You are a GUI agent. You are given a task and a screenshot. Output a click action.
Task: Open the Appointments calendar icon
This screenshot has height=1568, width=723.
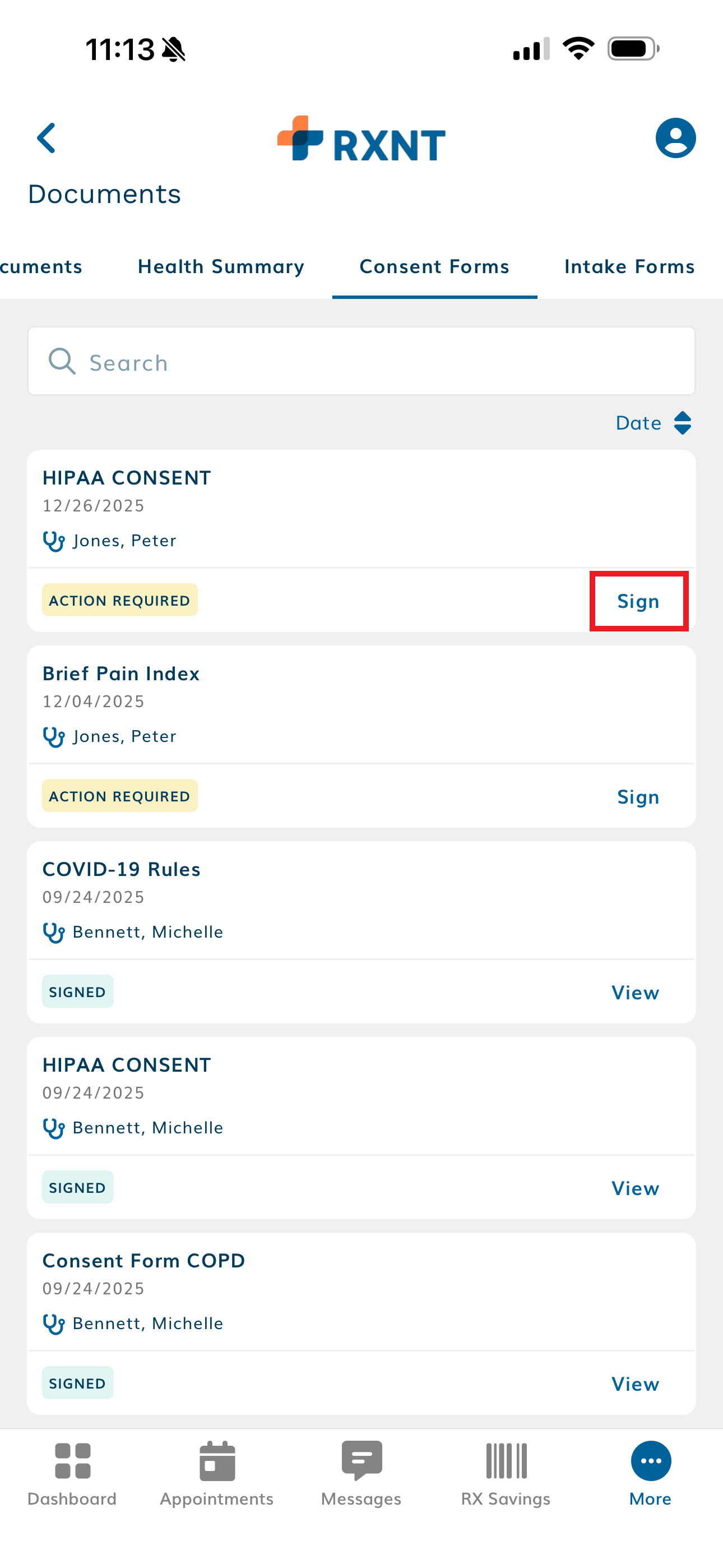point(217,1461)
